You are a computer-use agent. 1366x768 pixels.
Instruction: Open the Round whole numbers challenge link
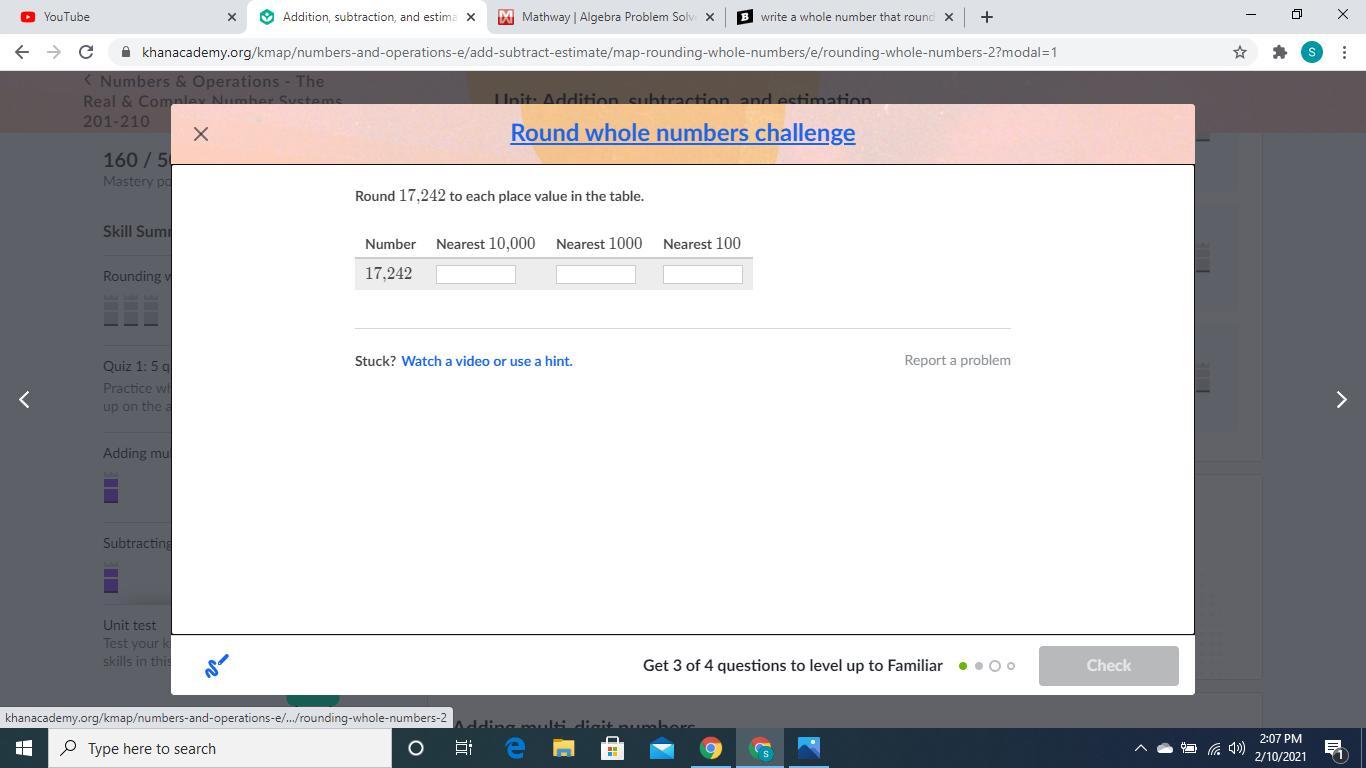[x=683, y=133]
